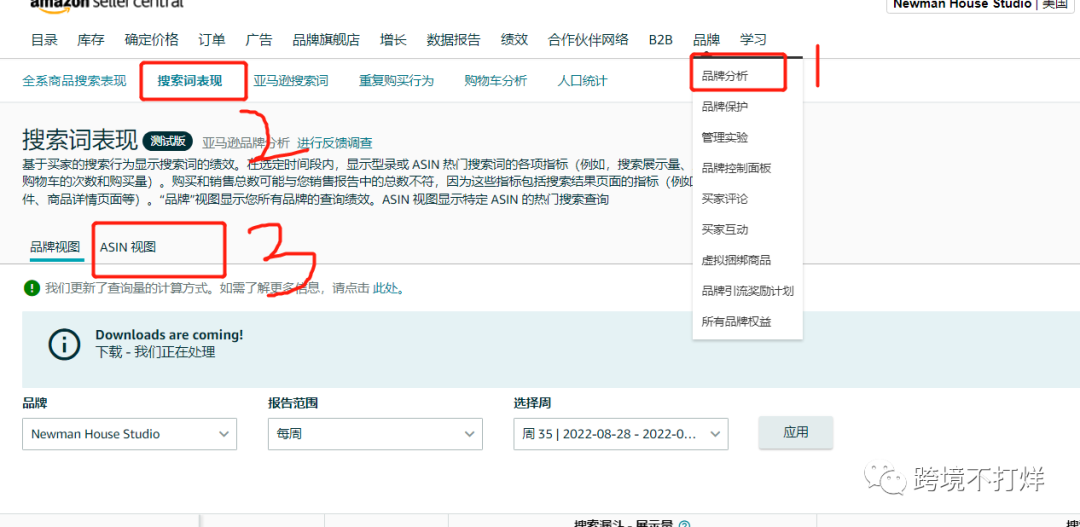1080x527 pixels.
Task: Open the 目录 menu
Action: 44,39
